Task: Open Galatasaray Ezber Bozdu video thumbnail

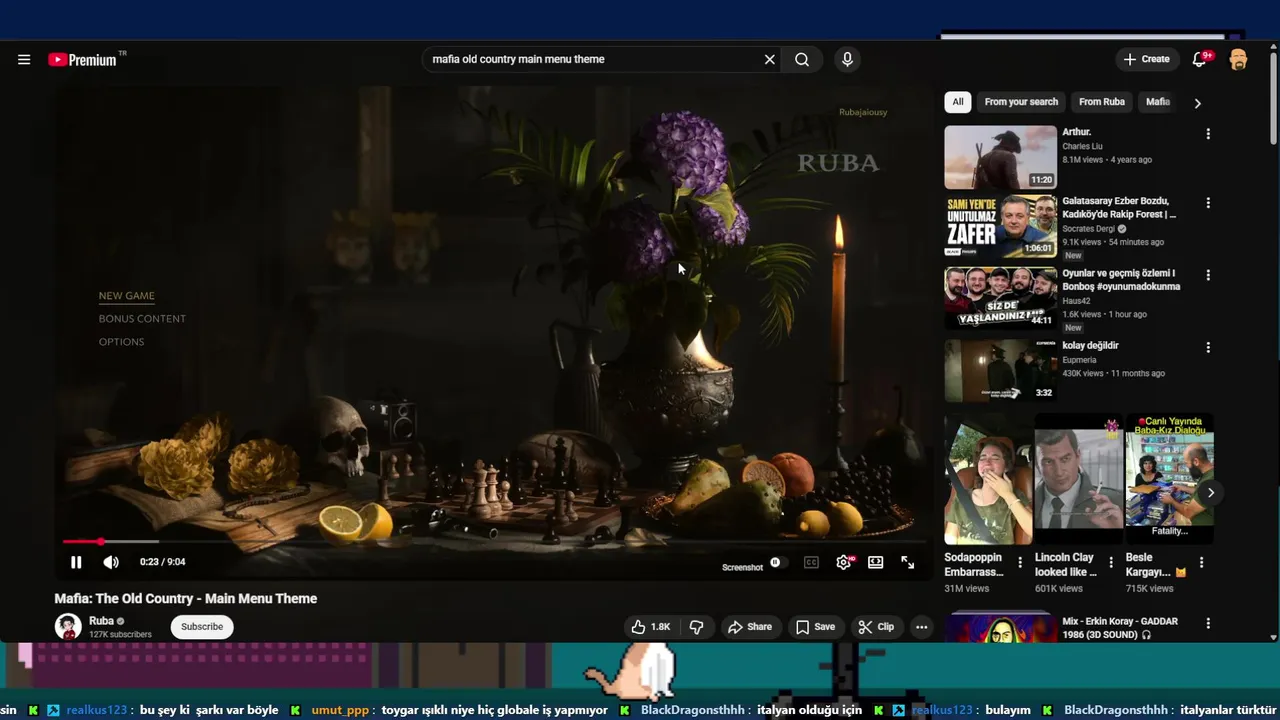Action: coord(1000,227)
